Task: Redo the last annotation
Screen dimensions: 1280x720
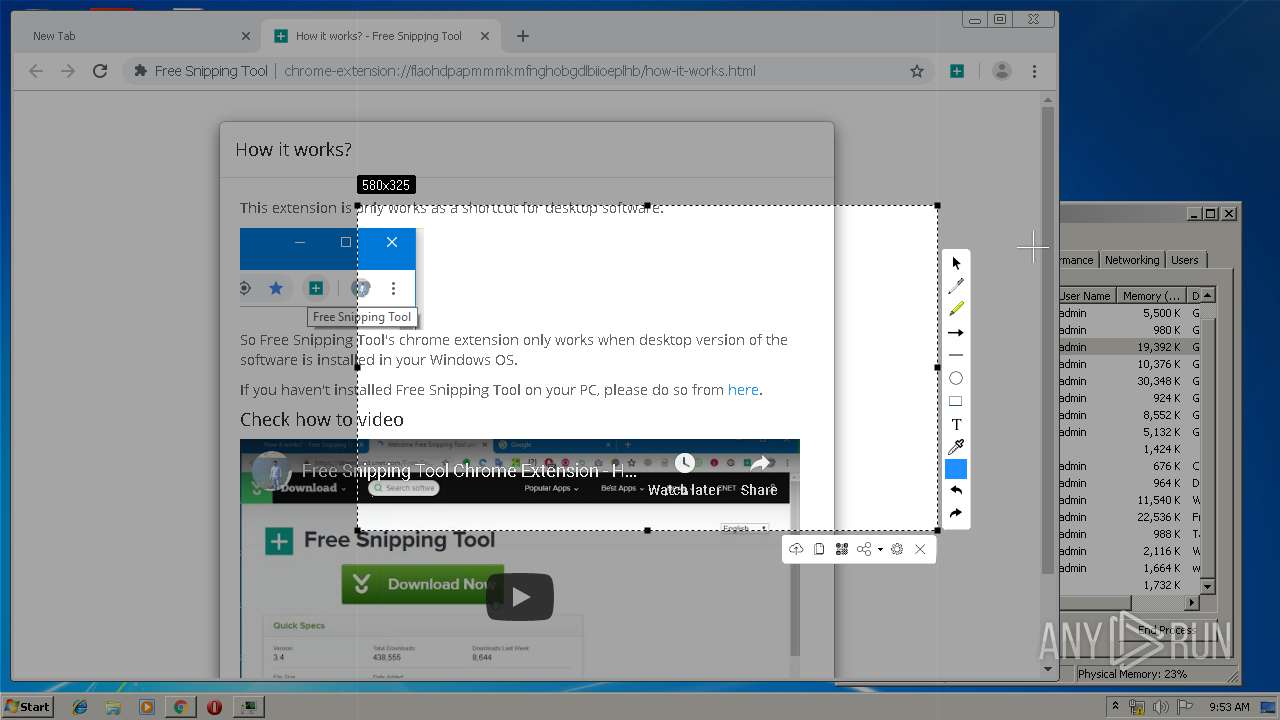Action: pos(956,513)
